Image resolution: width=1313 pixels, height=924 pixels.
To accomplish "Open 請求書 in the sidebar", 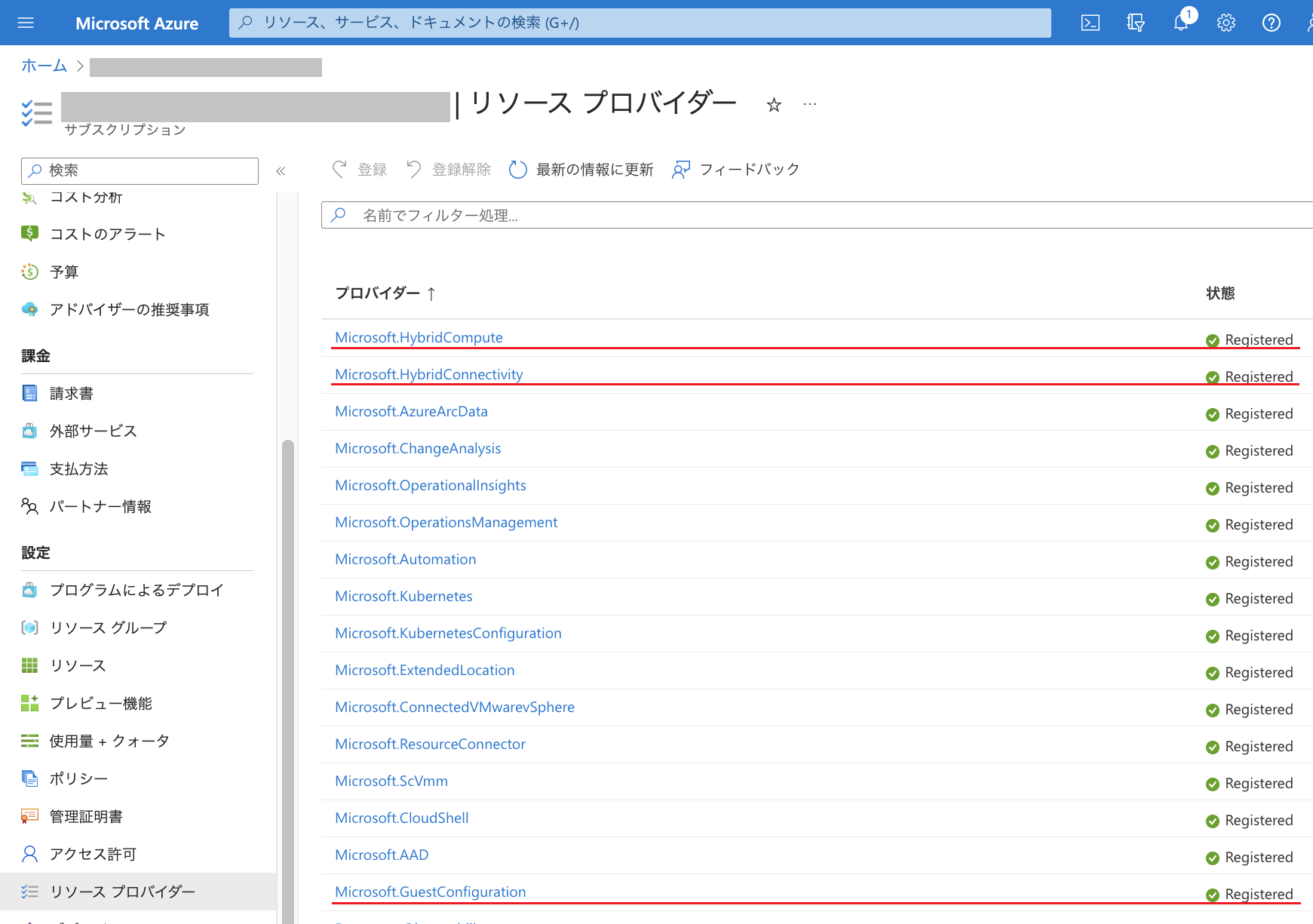I will pyautogui.click(x=72, y=393).
